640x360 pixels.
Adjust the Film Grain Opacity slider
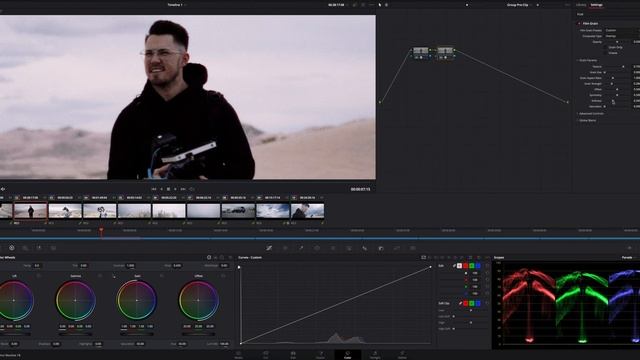[x=617, y=42]
